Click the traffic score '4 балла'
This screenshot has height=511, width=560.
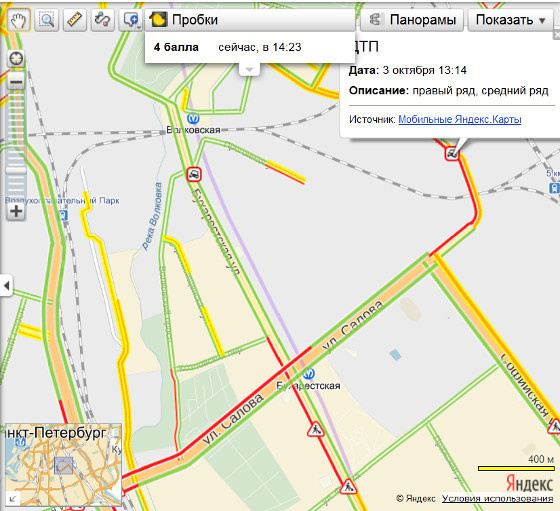176,47
